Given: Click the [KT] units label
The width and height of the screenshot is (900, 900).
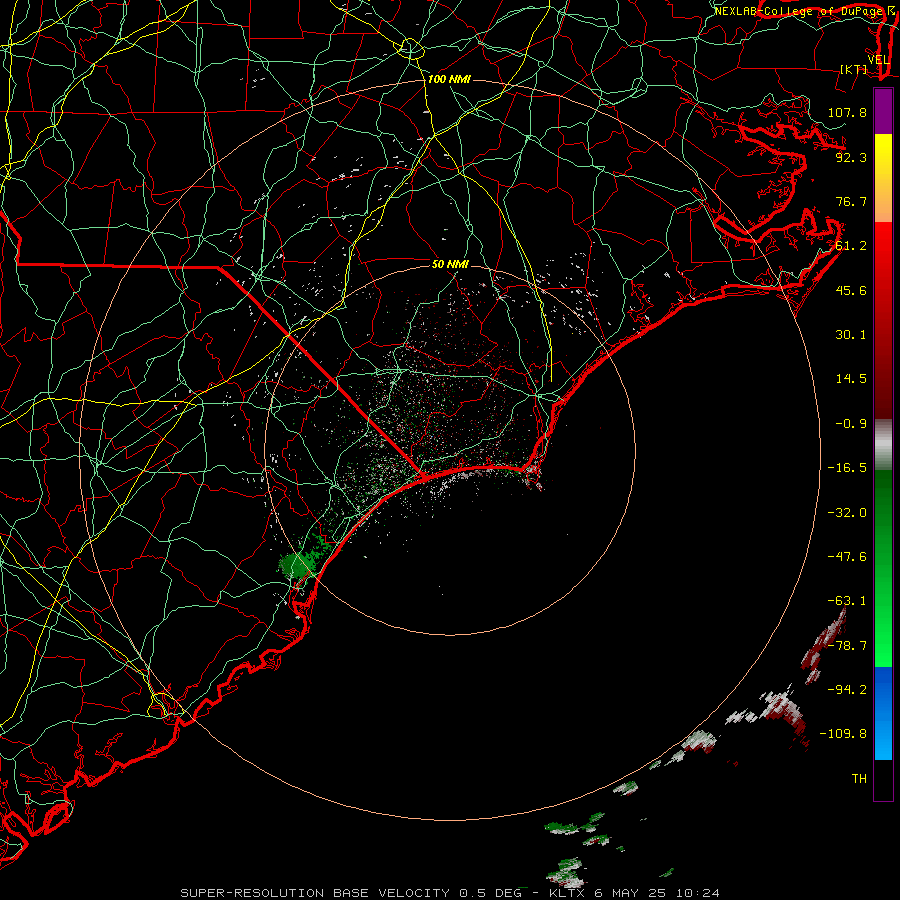Looking at the screenshot, I should pos(854,69).
